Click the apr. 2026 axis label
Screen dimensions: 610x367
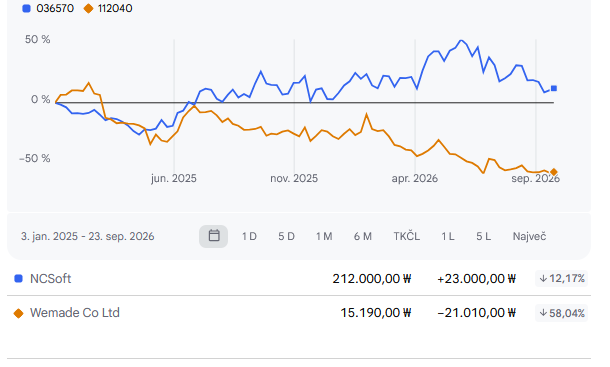coord(415,178)
